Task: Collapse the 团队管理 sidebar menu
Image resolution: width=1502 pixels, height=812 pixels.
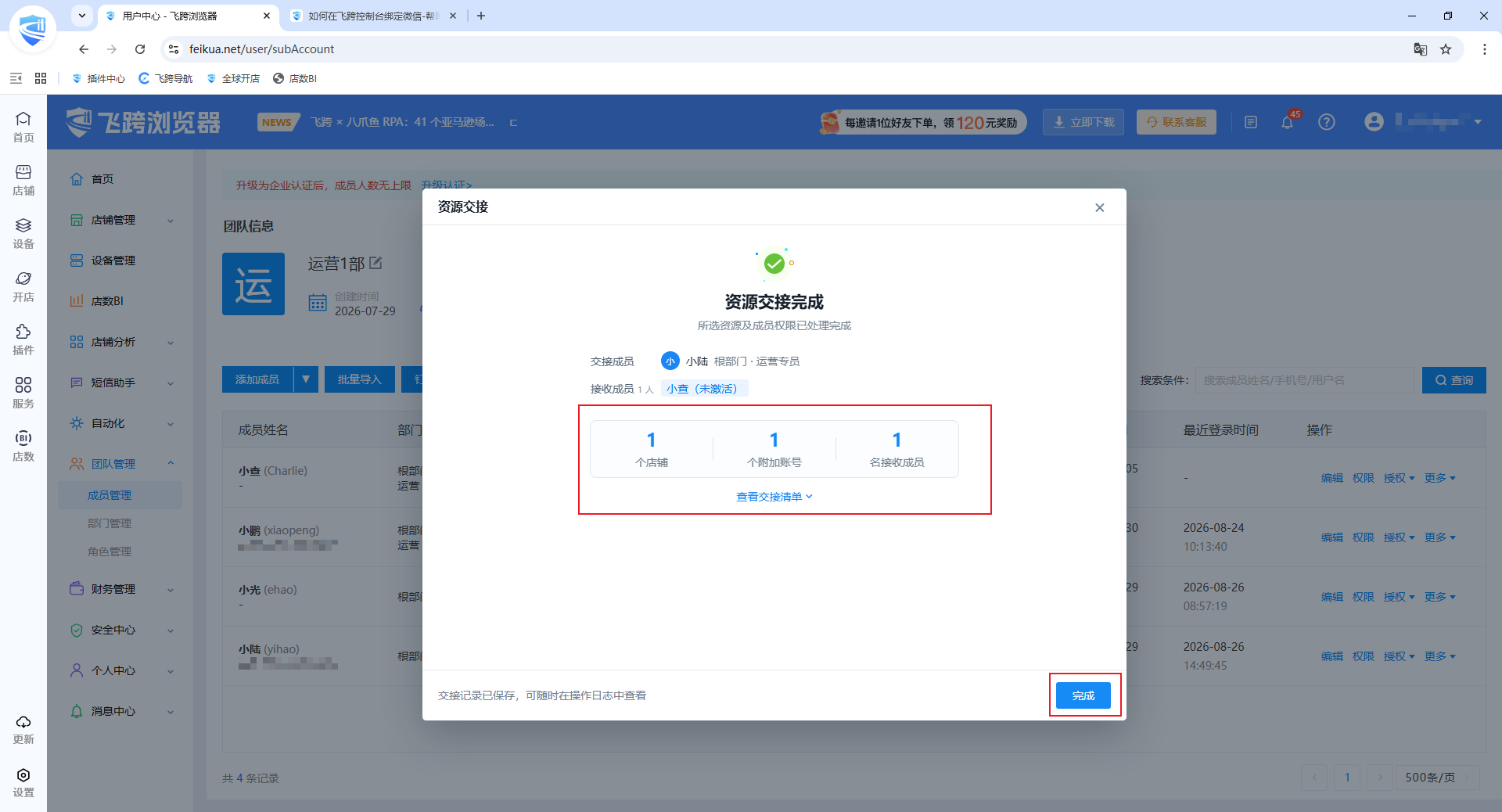Action: pyautogui.click(x=121, y=464)
